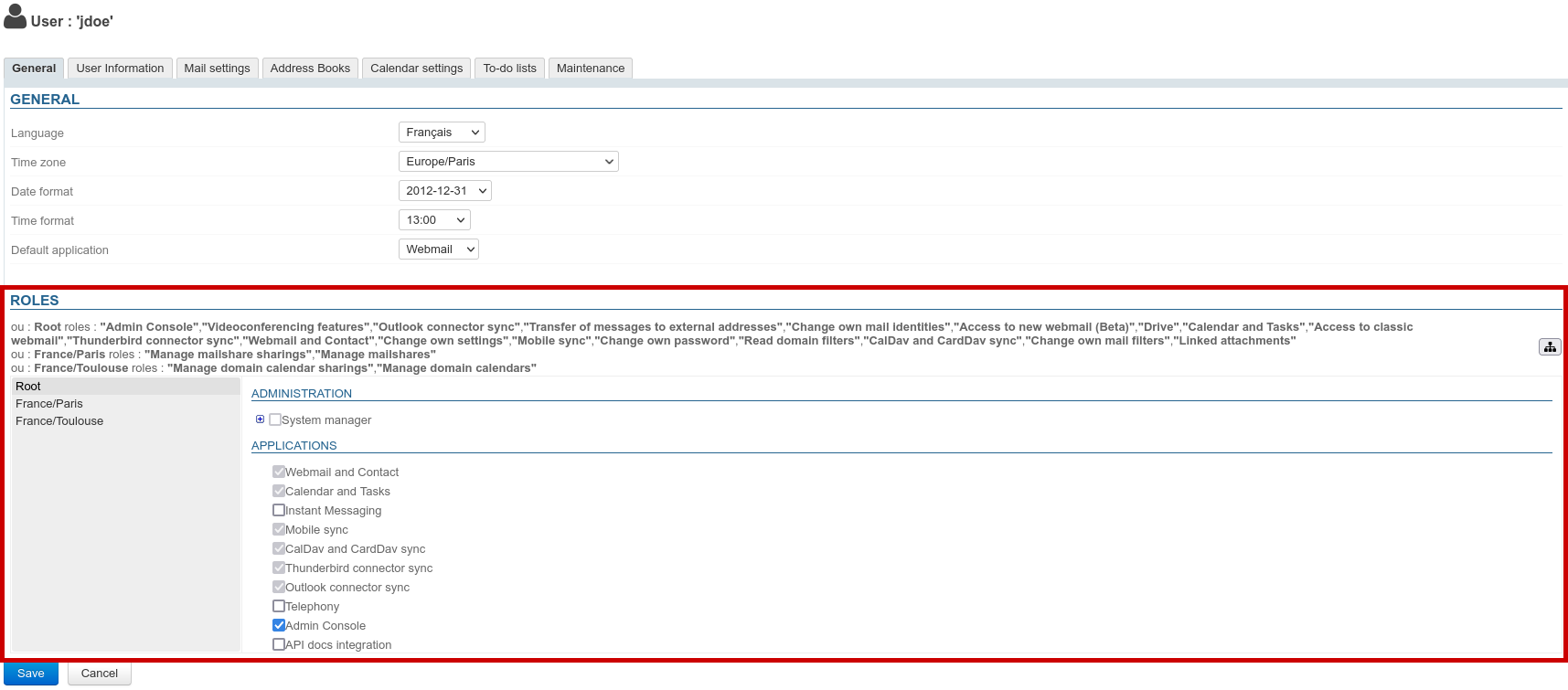
Task: Click the user avatar icon beside 'jdoe'
Action: (16, 17)
